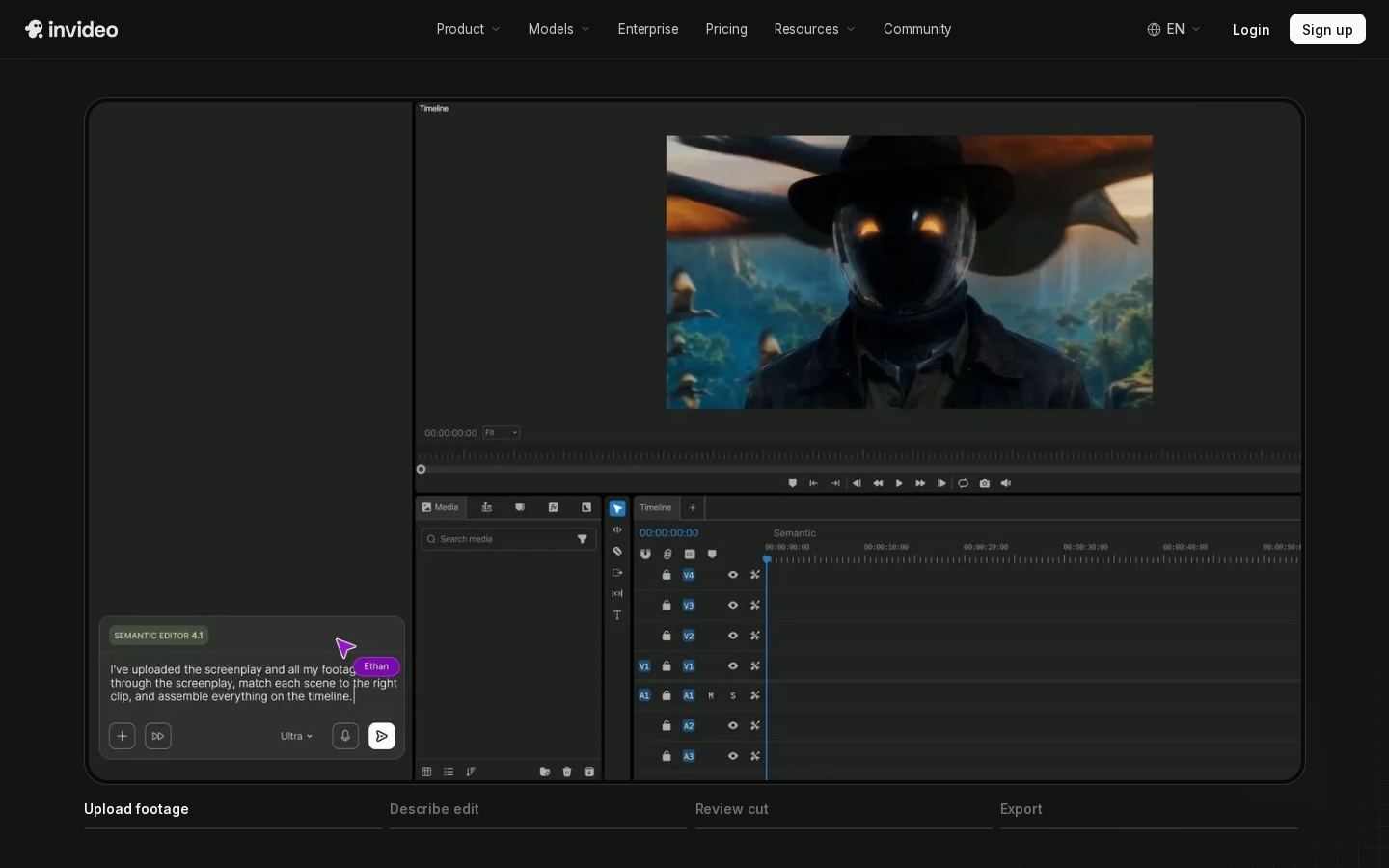
Task: Go to the Community page
Action: coord(917,29)
